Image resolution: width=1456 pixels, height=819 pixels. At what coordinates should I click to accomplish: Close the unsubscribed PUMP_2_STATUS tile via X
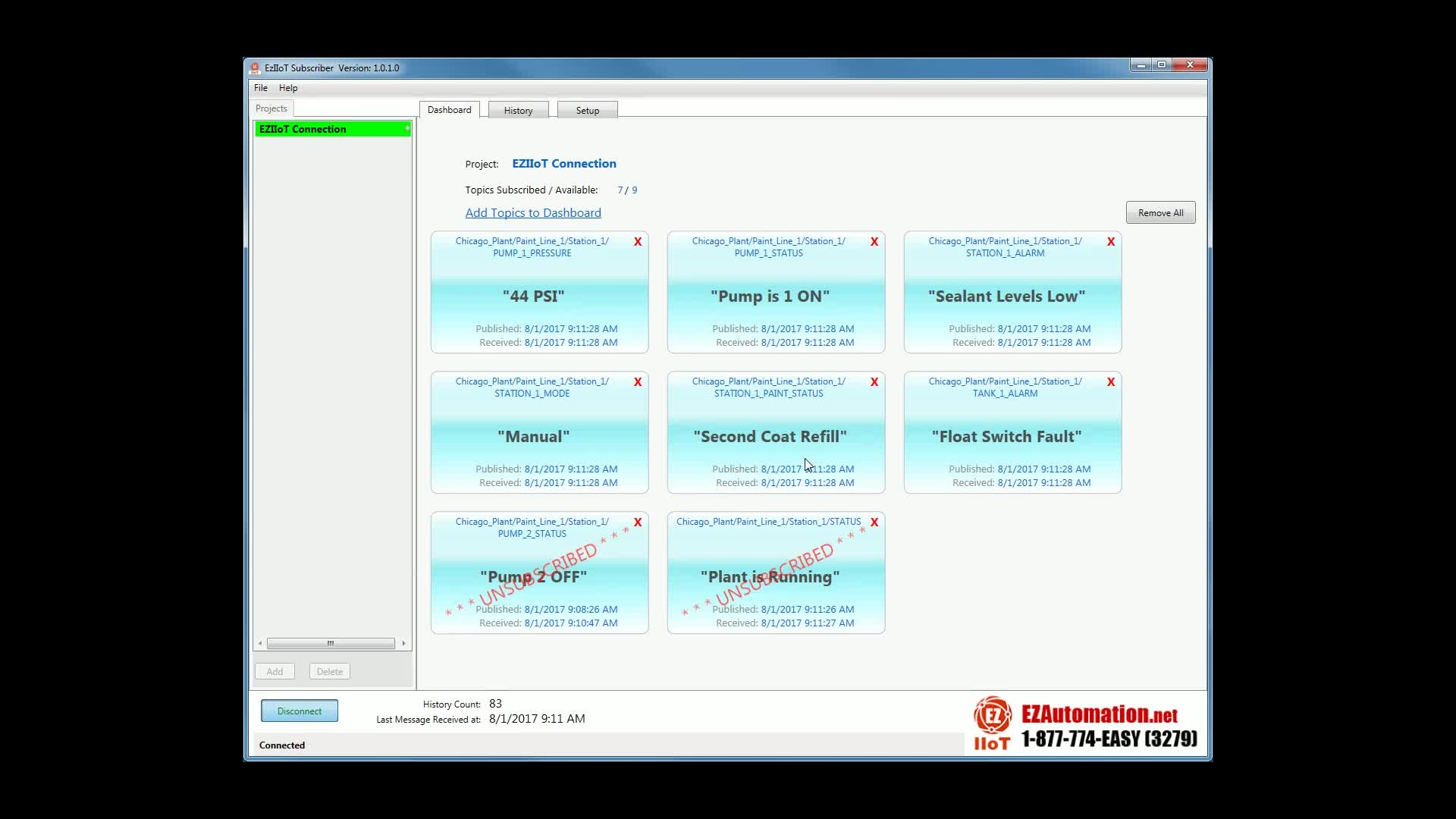[x=637, y=522]
